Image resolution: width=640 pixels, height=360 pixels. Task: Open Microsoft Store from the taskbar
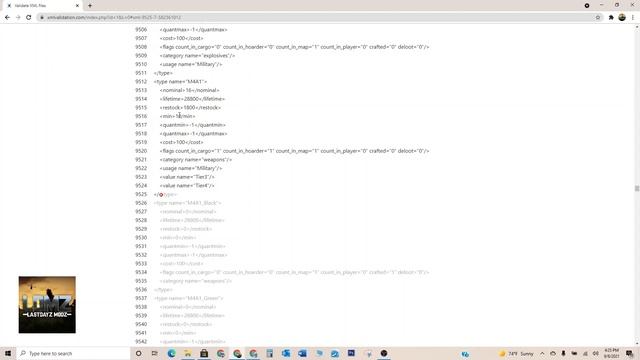click(x=204, y=353)
